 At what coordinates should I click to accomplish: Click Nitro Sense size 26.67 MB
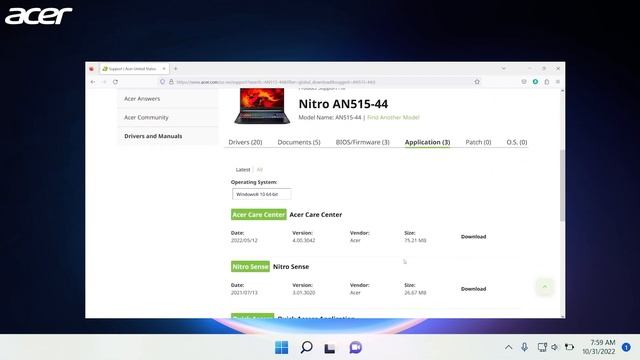click(x=415, y=293)
